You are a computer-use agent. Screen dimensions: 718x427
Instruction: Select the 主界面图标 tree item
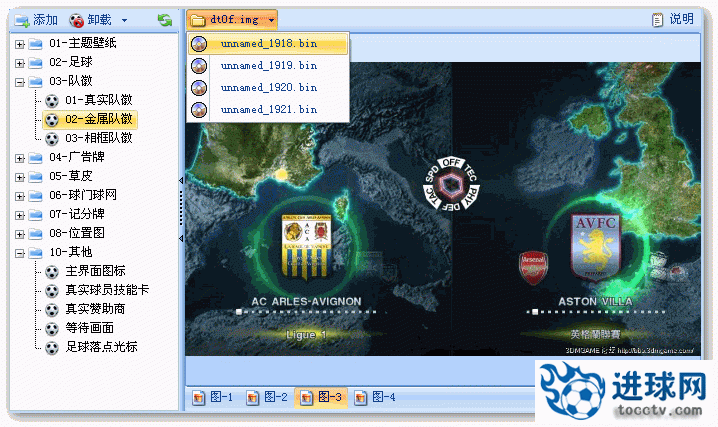(x=95, y=271)
